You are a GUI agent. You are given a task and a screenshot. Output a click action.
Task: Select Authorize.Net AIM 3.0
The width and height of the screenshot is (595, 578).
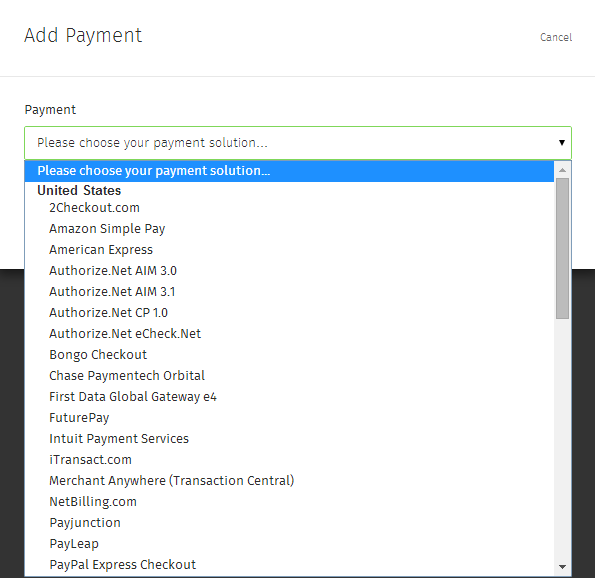point(289,271)
